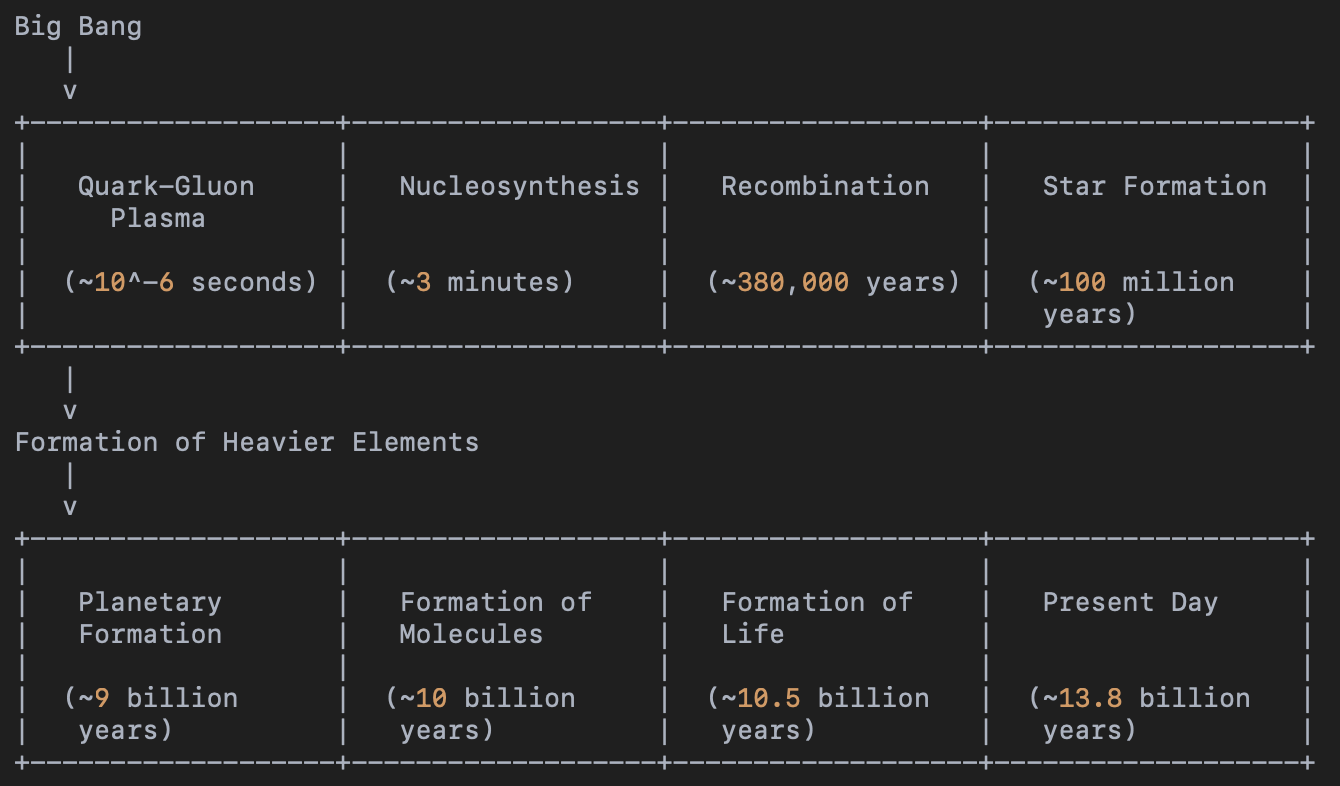
Task: Click the ~100 million years timestamp
Action: [x=1131, y=297]
